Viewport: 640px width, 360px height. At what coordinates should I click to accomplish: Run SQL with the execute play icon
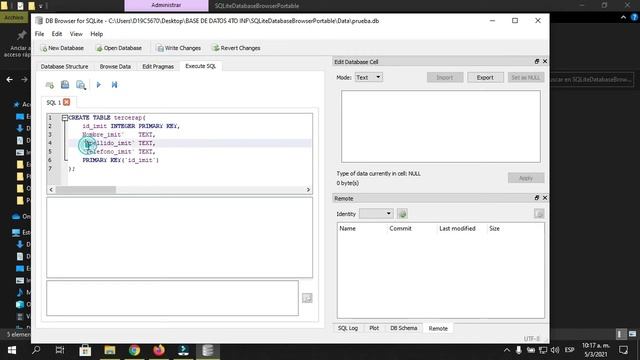[x=98, y=84]
